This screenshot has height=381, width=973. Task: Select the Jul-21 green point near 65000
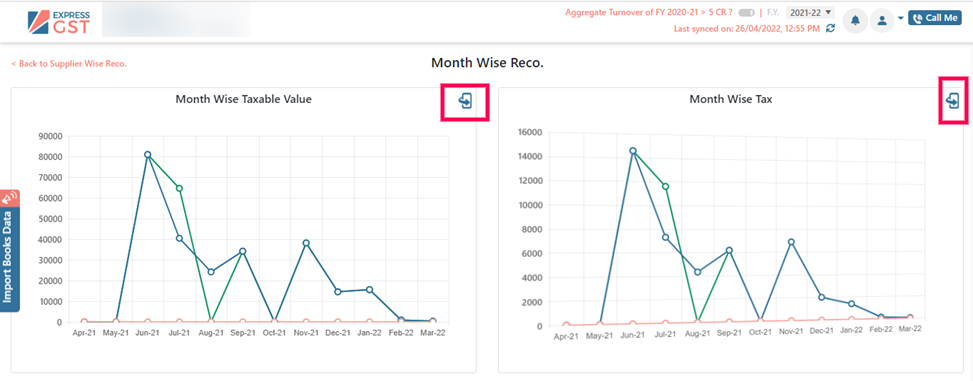(x=179, y=188)
